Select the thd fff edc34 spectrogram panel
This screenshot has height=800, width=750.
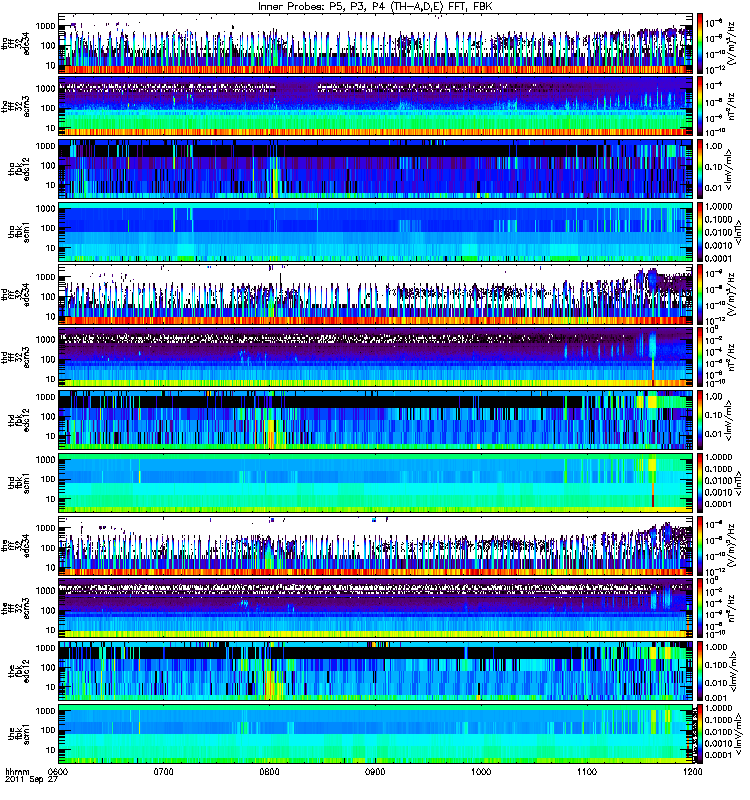point(376,294)
